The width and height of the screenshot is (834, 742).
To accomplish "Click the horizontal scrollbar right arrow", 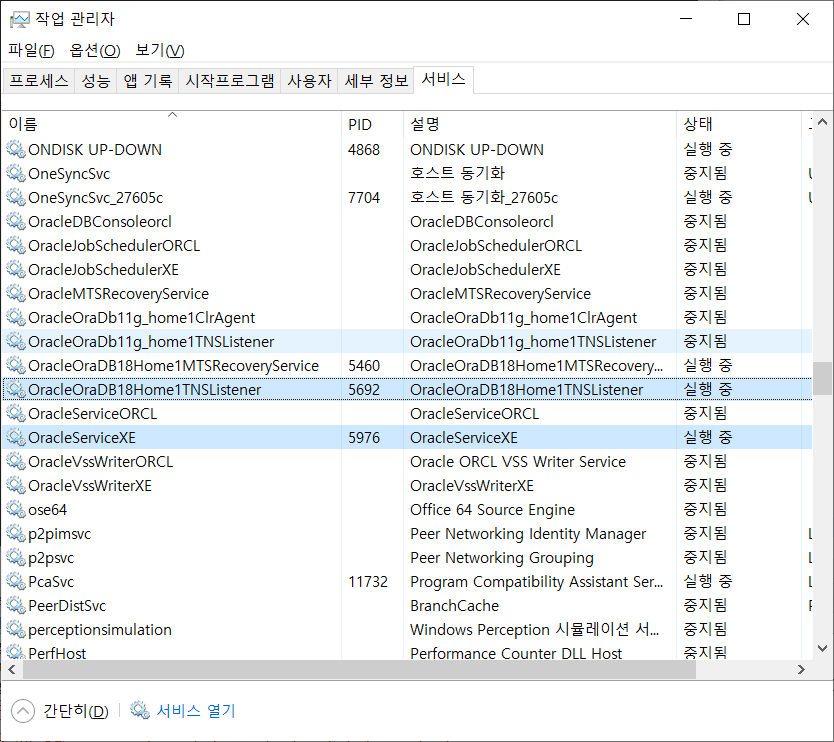I will [x=801, y=670].
